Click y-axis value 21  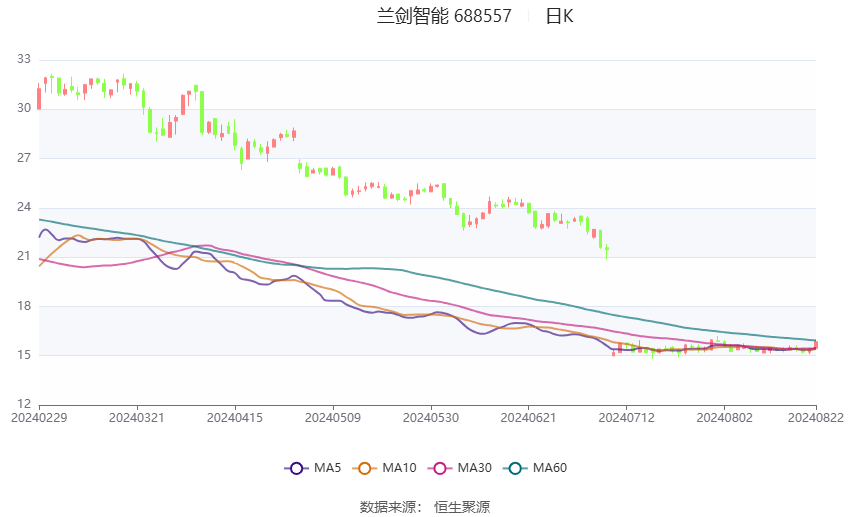[x=24, y=256]
